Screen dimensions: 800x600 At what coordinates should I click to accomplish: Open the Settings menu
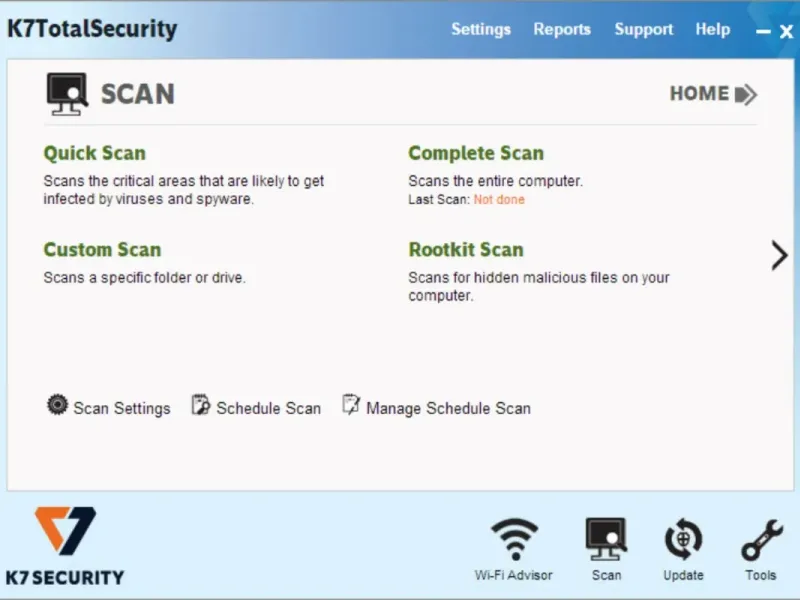click(x=481, y=29)
